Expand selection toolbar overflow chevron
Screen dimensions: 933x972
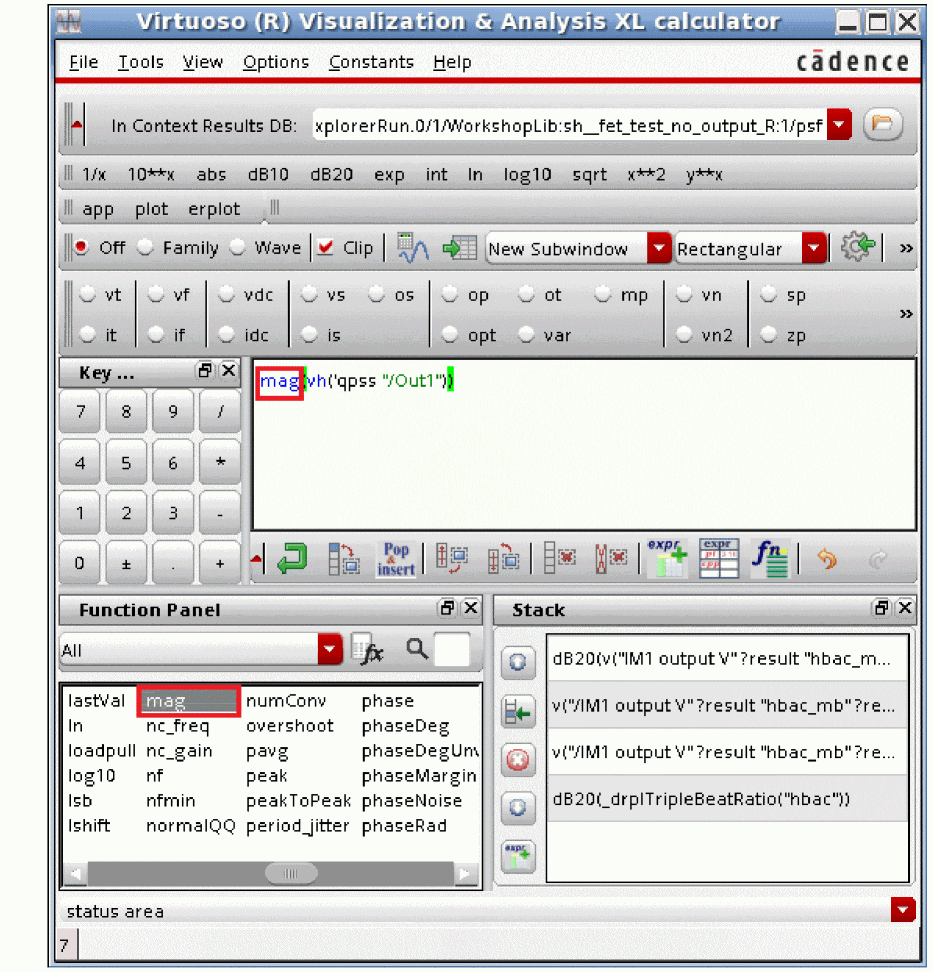tap(906, 314)
